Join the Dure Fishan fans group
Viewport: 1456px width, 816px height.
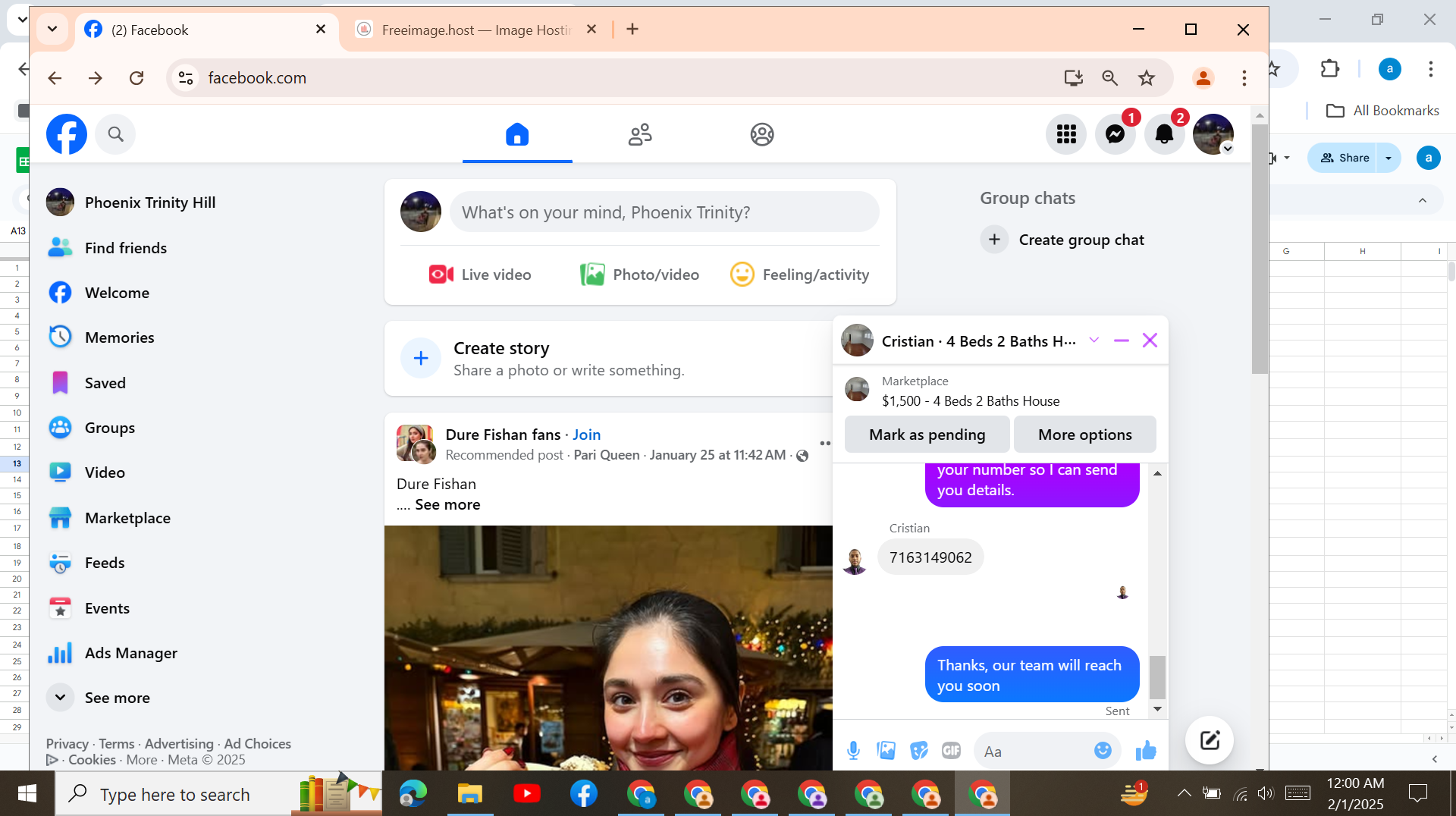point(586,435)
